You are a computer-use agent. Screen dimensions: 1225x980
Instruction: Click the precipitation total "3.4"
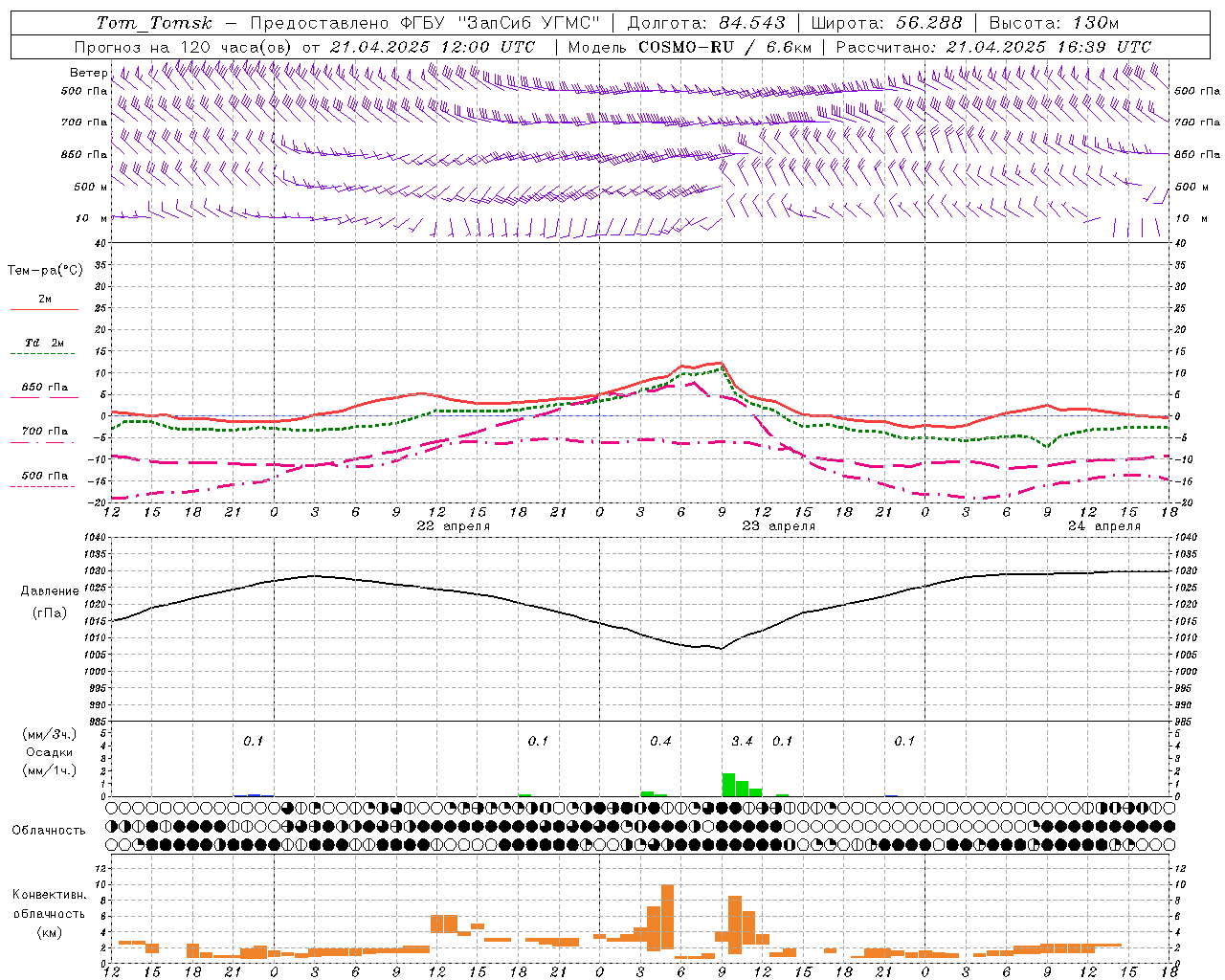pyautogui.click(x=742, y=741)
